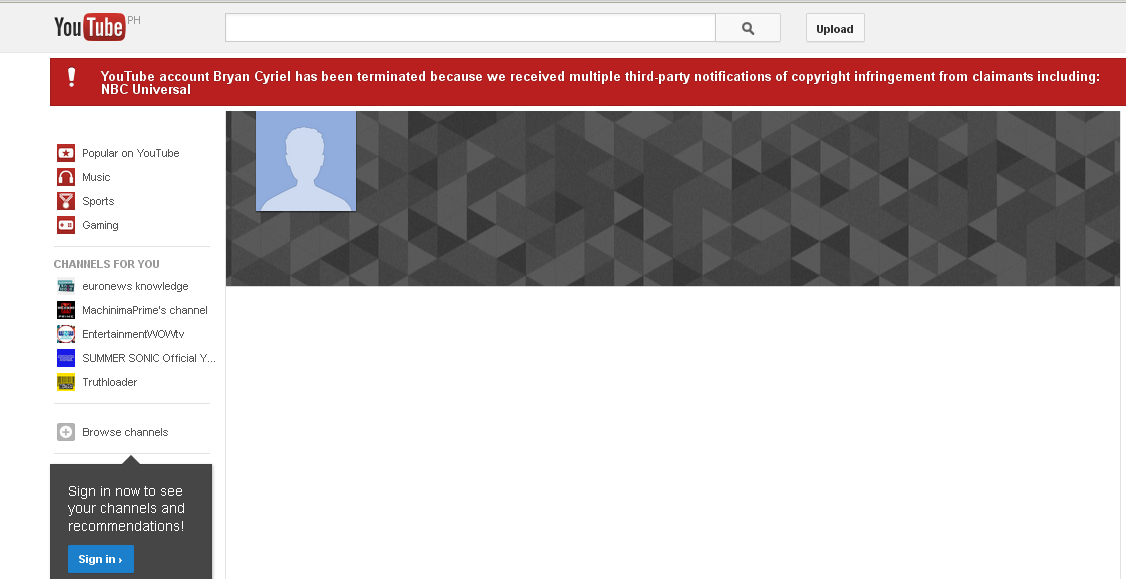
Task: Open the Music category link
Action: click(96, 177)
